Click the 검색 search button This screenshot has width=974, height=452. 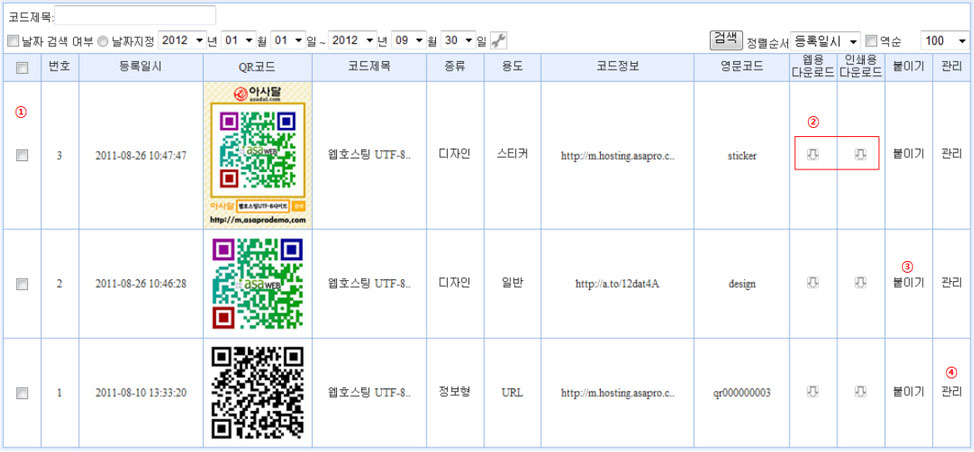point(725,39)
